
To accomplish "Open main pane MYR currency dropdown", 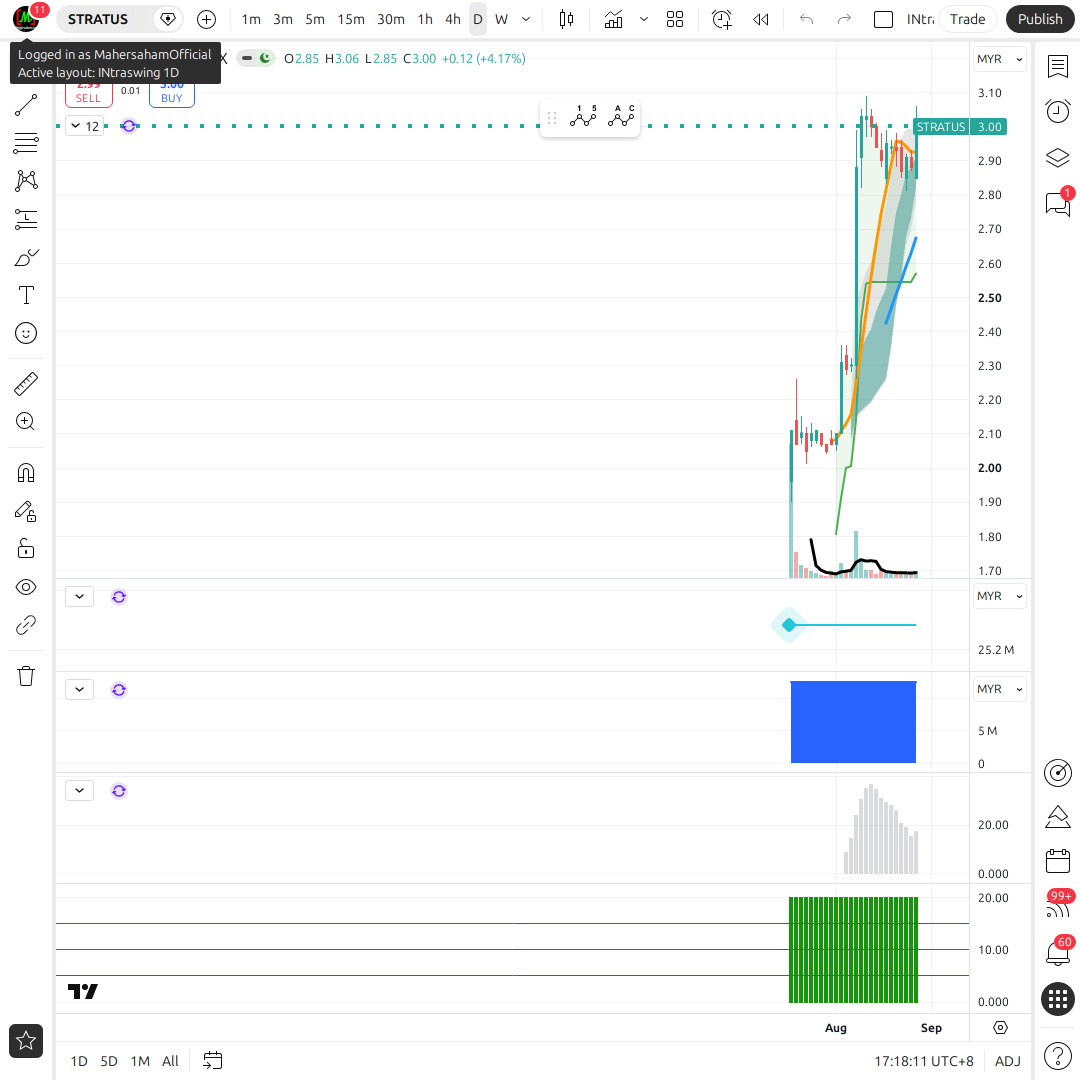I will [999, 59].
